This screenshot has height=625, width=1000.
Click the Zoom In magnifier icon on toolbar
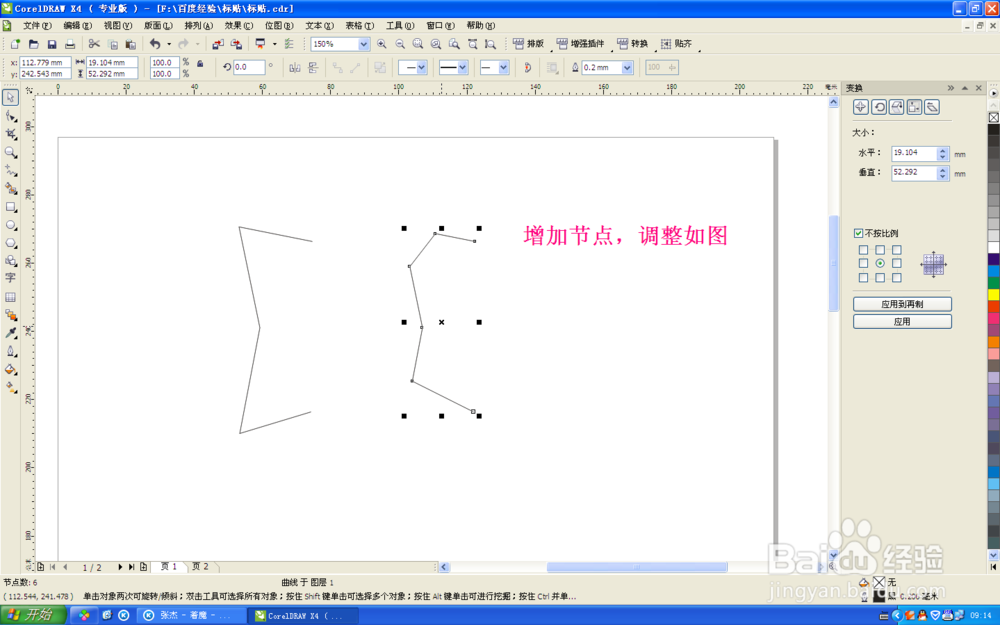(x=381, y=45)
